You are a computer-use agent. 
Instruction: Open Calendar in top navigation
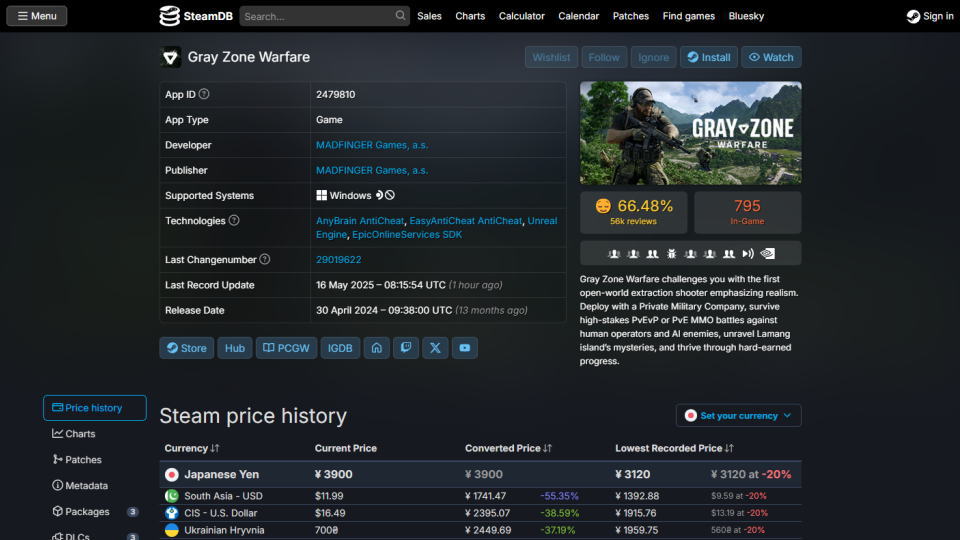(579, 16)
